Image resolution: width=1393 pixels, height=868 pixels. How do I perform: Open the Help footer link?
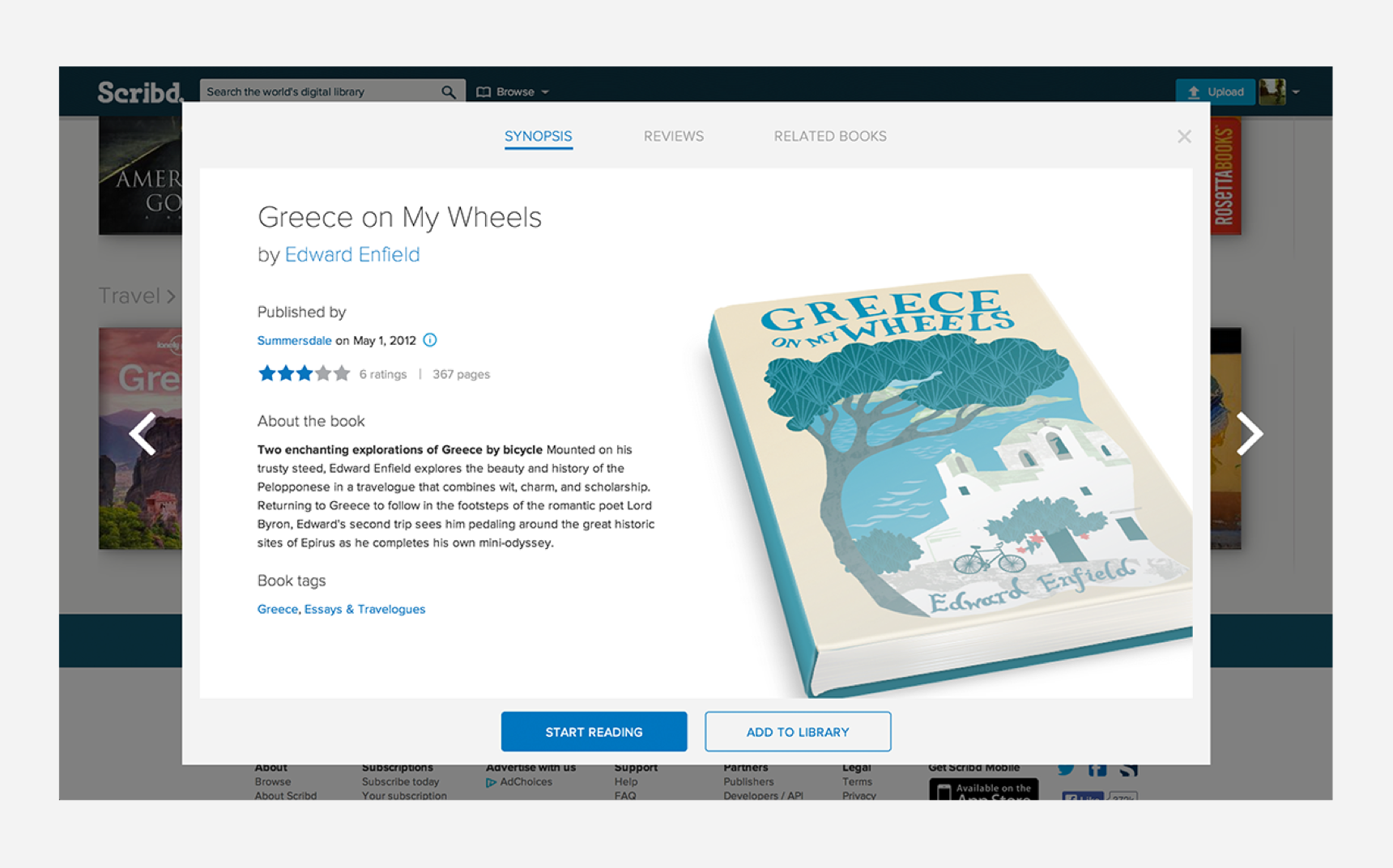[x=625, y=782]
